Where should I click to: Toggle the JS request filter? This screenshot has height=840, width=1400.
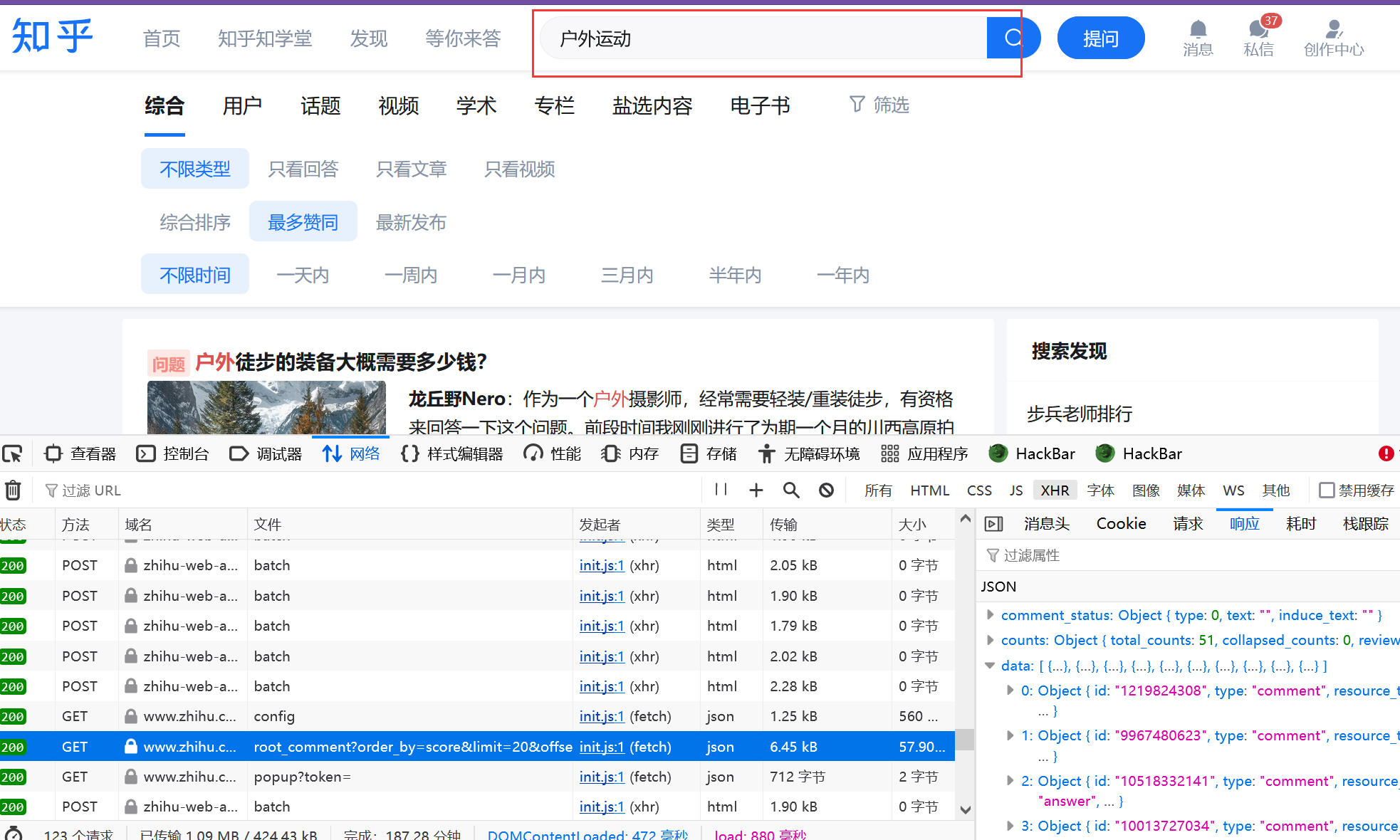pyautogui.click(x=1016, y=490)
